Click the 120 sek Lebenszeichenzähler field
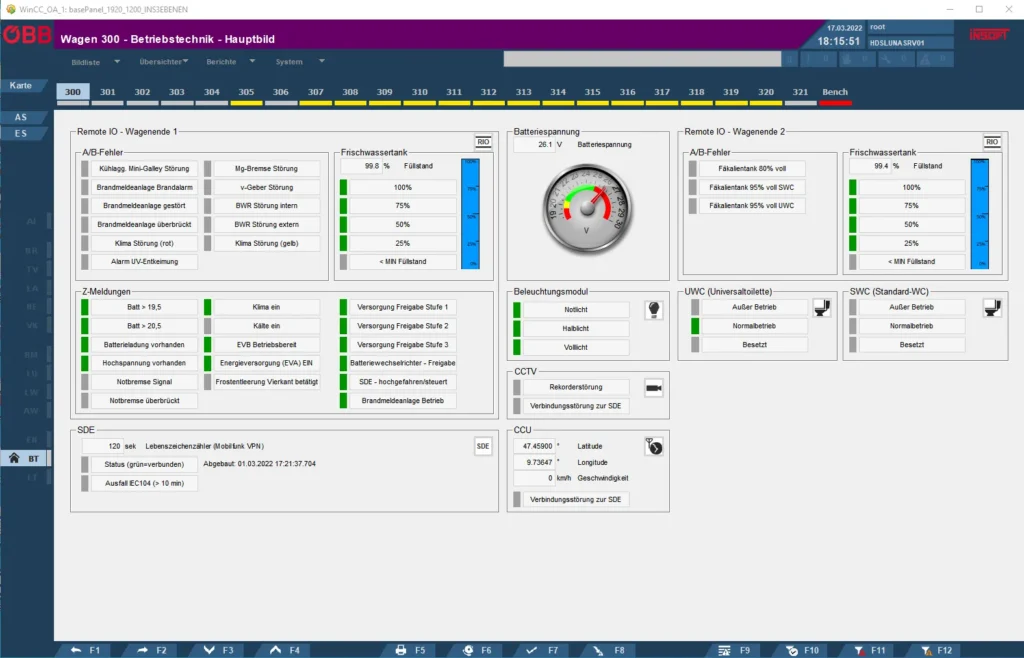This screenshot has height=658, width=1024. click(103, 446)
